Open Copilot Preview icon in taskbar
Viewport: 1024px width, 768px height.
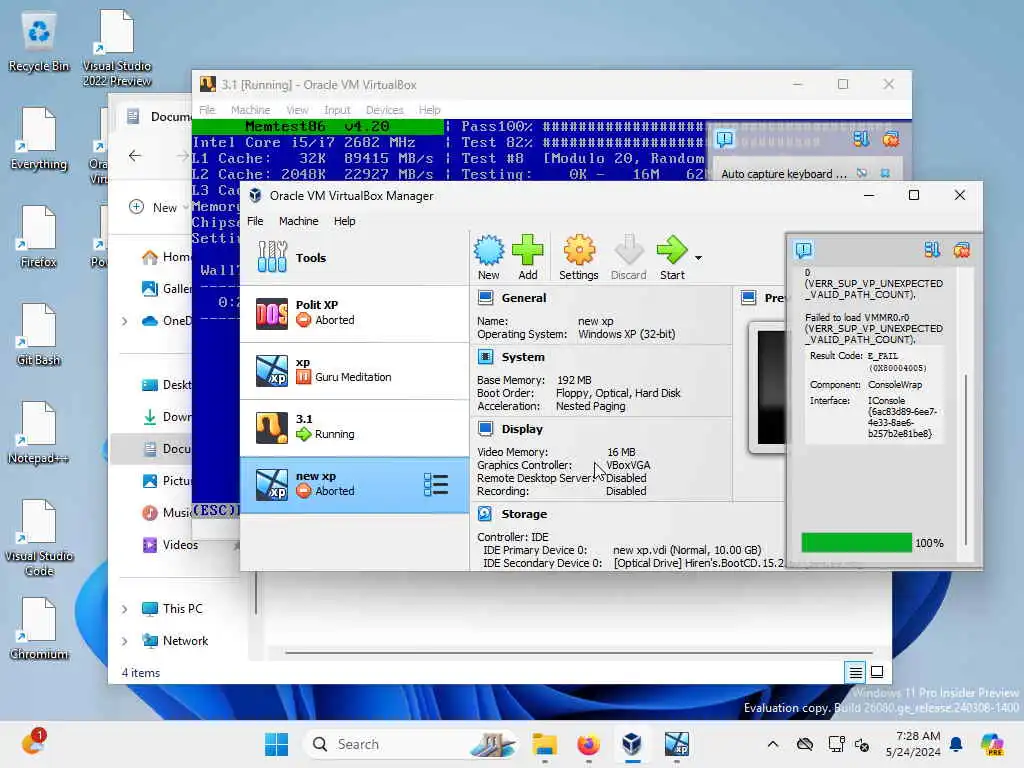[x=991, y=744]
